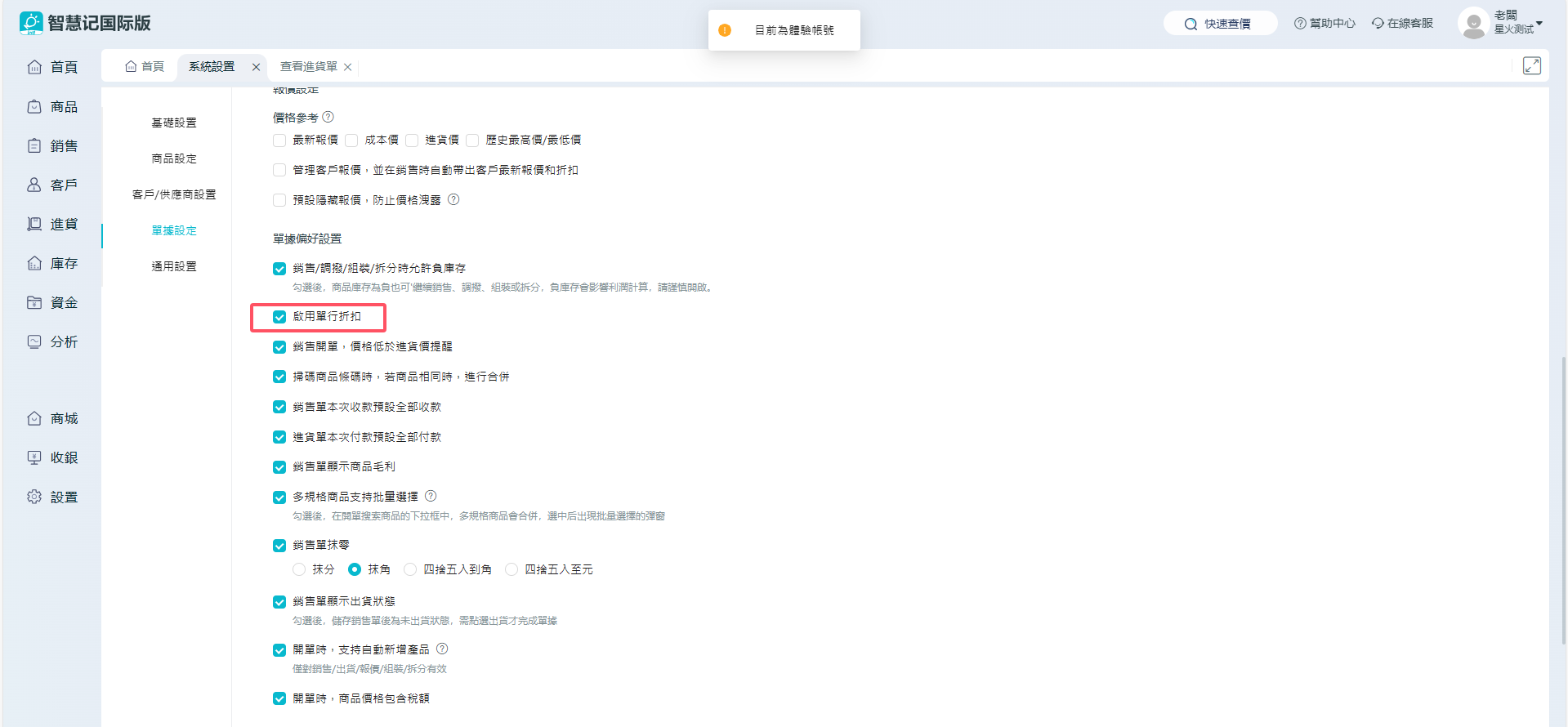Open the 設置 gear icon in sidebar

click(34, 497)
